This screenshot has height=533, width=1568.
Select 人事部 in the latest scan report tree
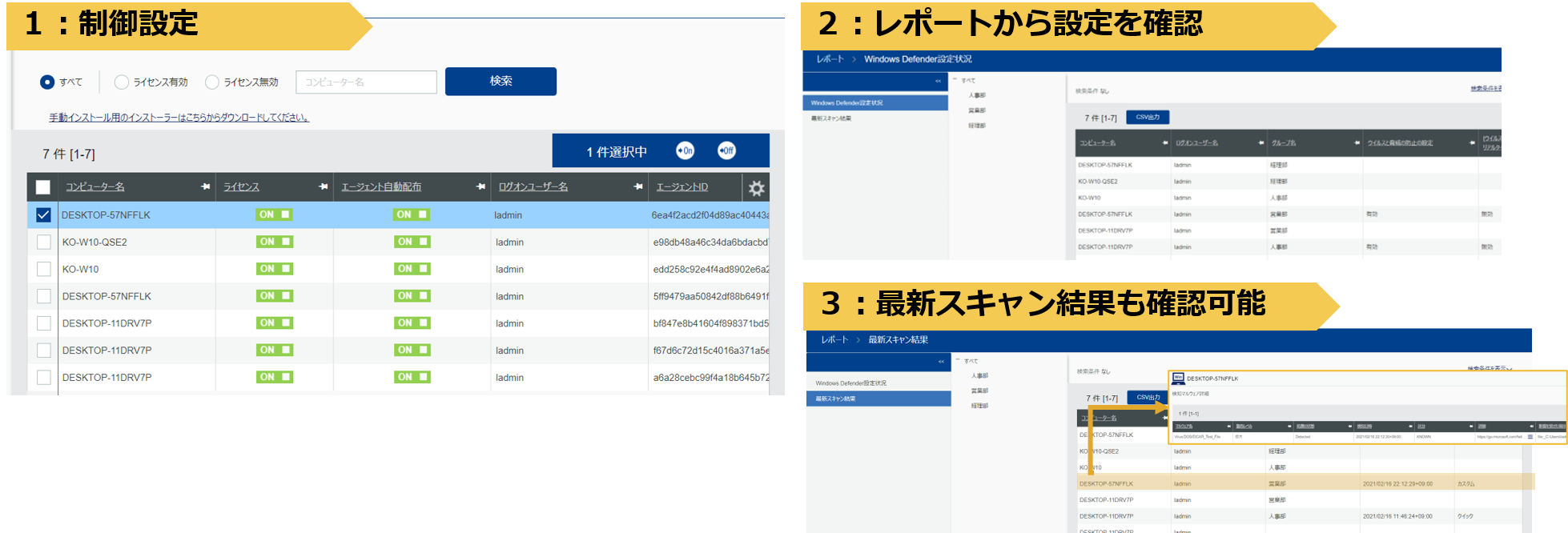click(x=979, y=375)
